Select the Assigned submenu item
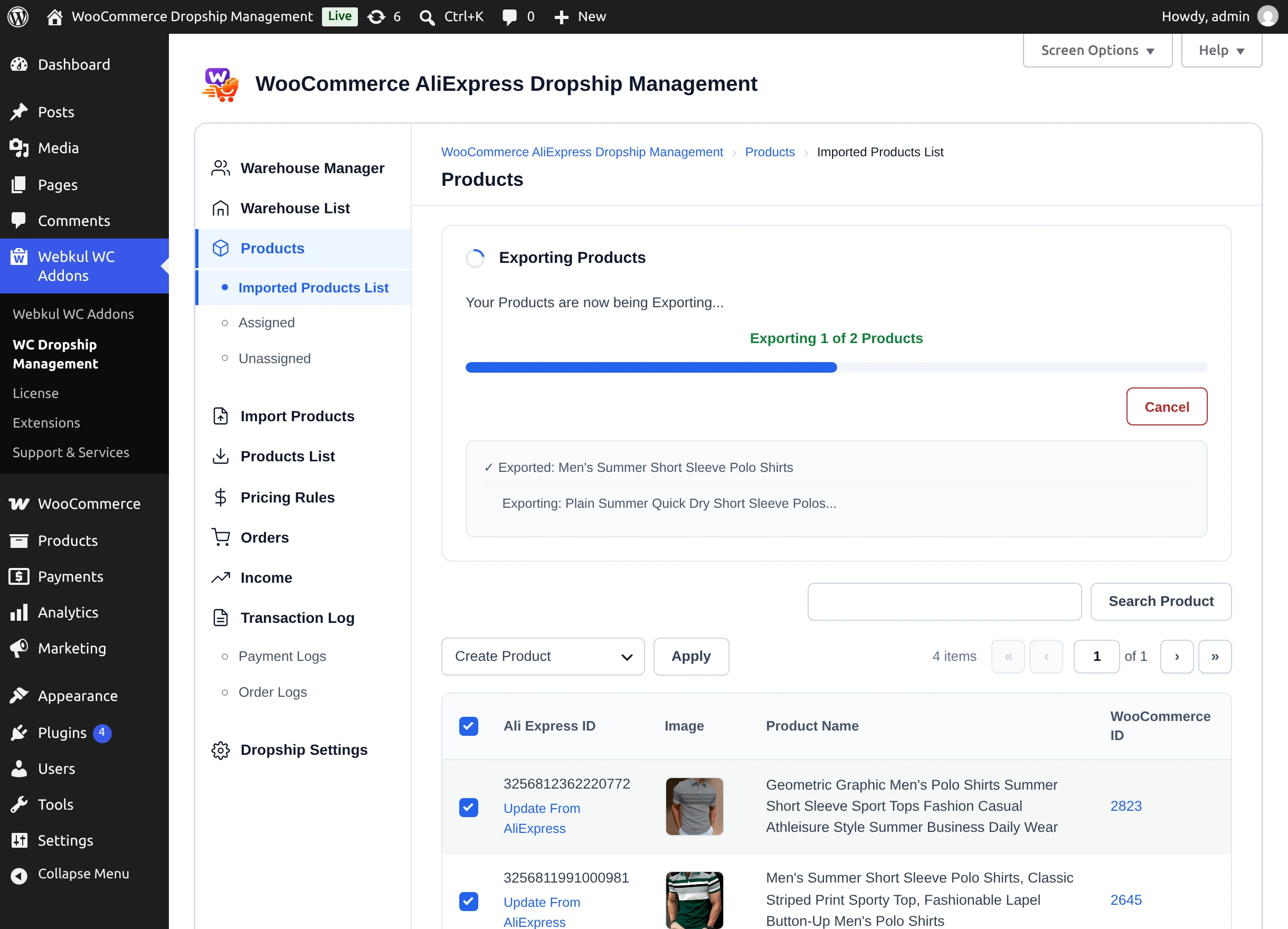The image size is (1288, 929). pyautogui.click(x=267, y=323)
